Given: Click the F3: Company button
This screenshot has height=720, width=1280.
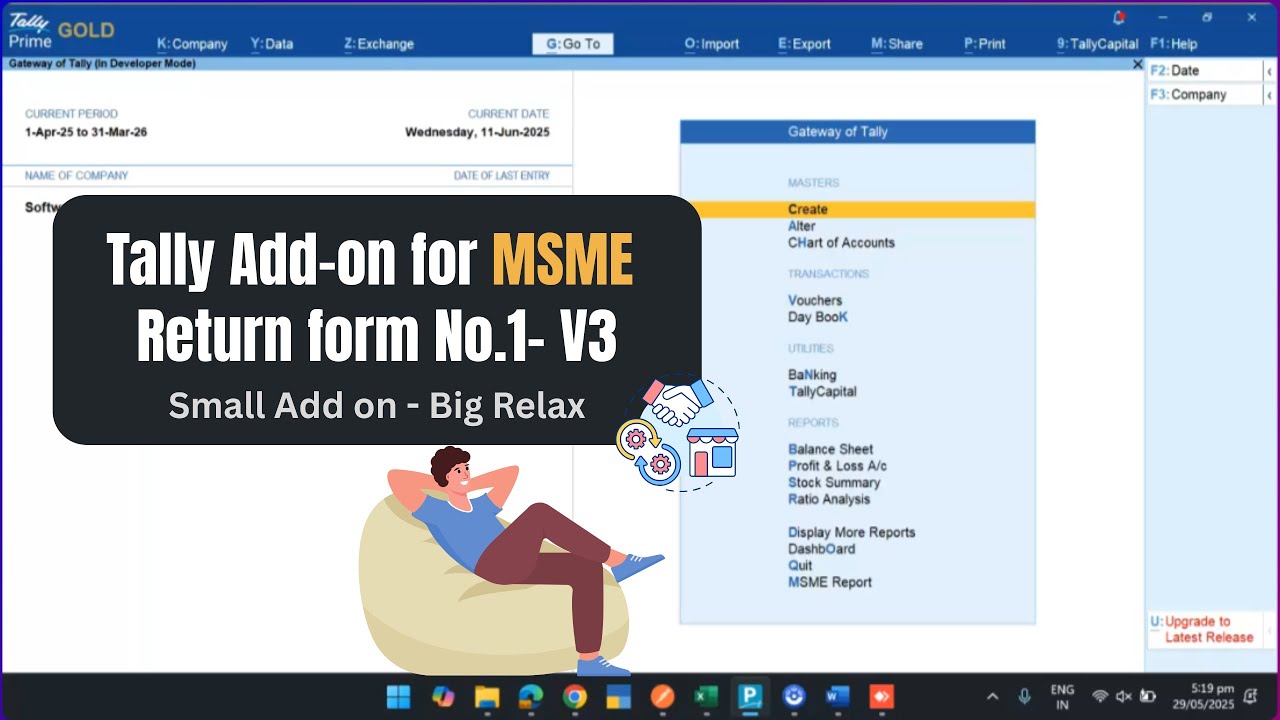Looking at the screenshot, I should coord(1204,95).
